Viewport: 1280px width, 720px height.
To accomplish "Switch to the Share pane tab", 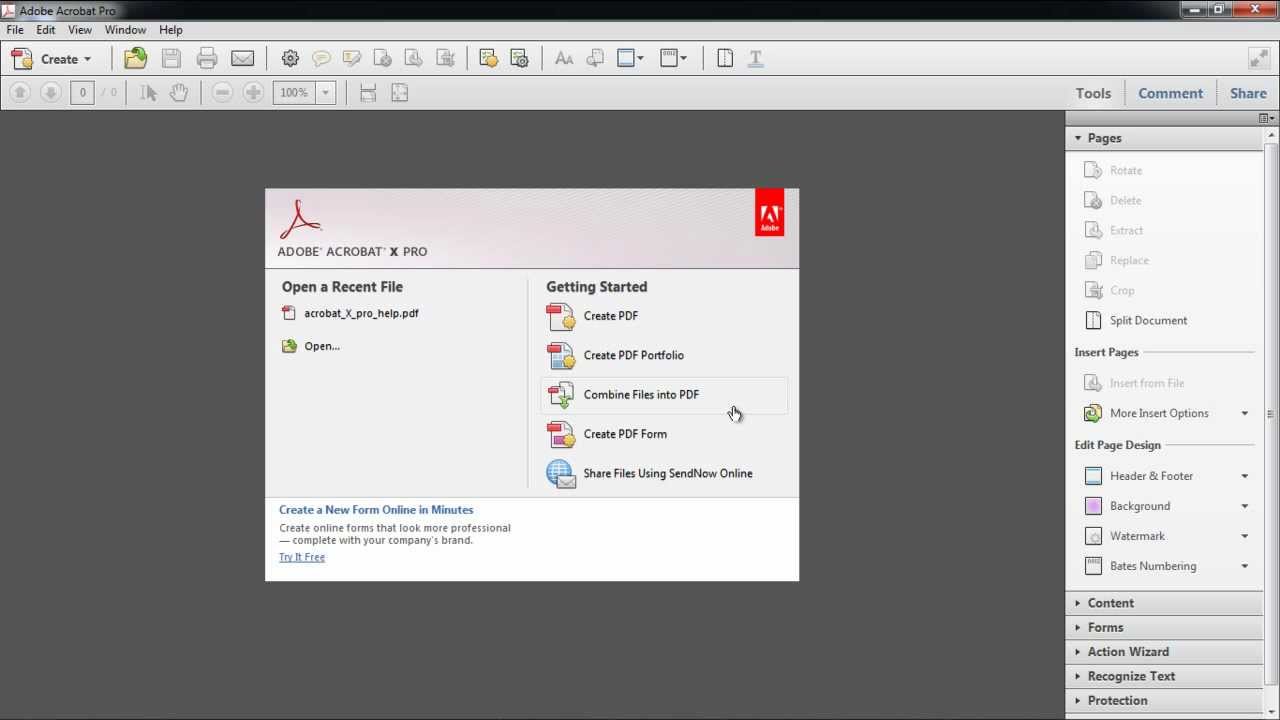I will pyautogui.click(x=1248, y=93).
